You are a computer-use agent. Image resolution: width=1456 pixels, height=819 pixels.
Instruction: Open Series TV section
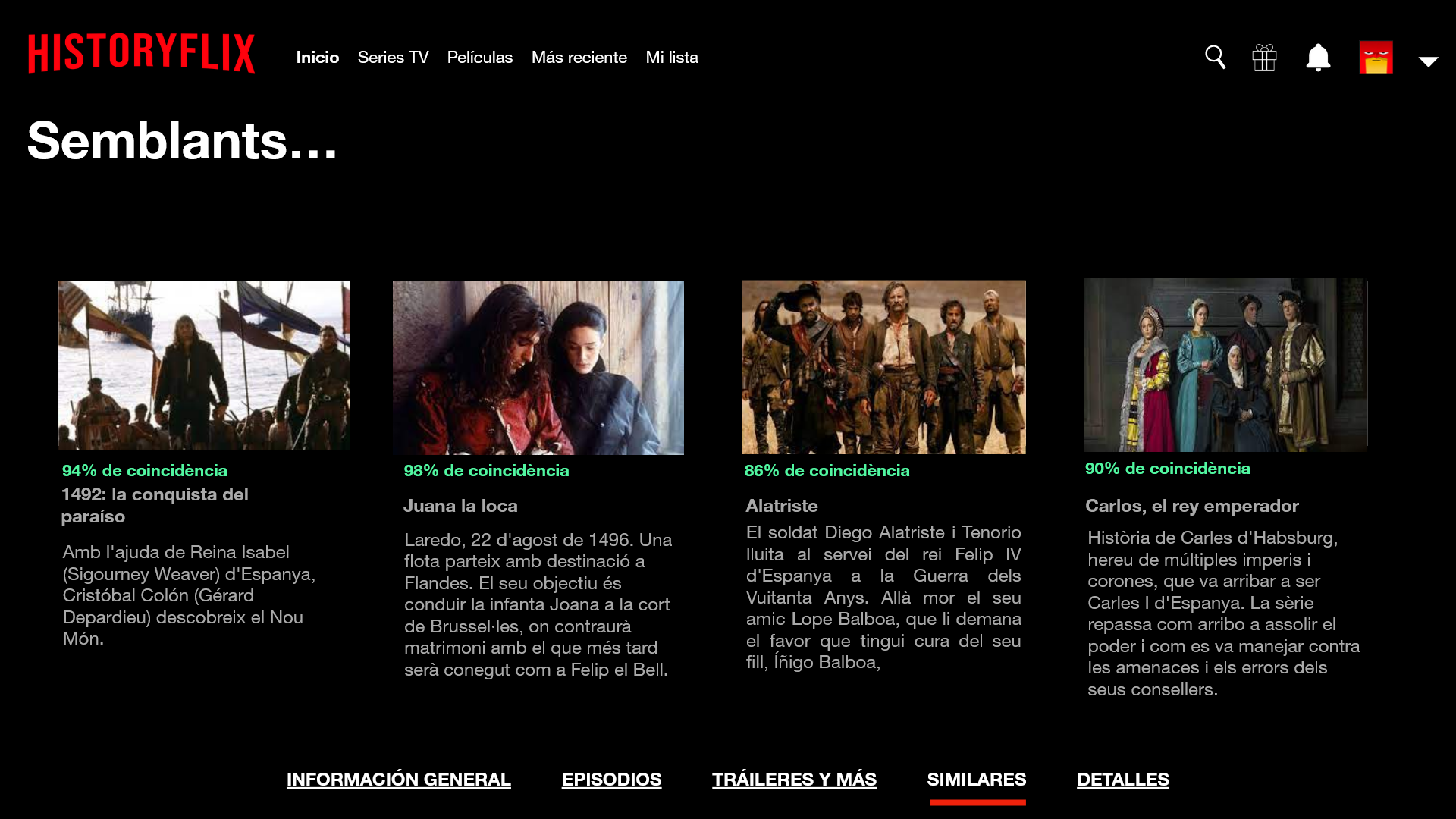pos(393,58)
